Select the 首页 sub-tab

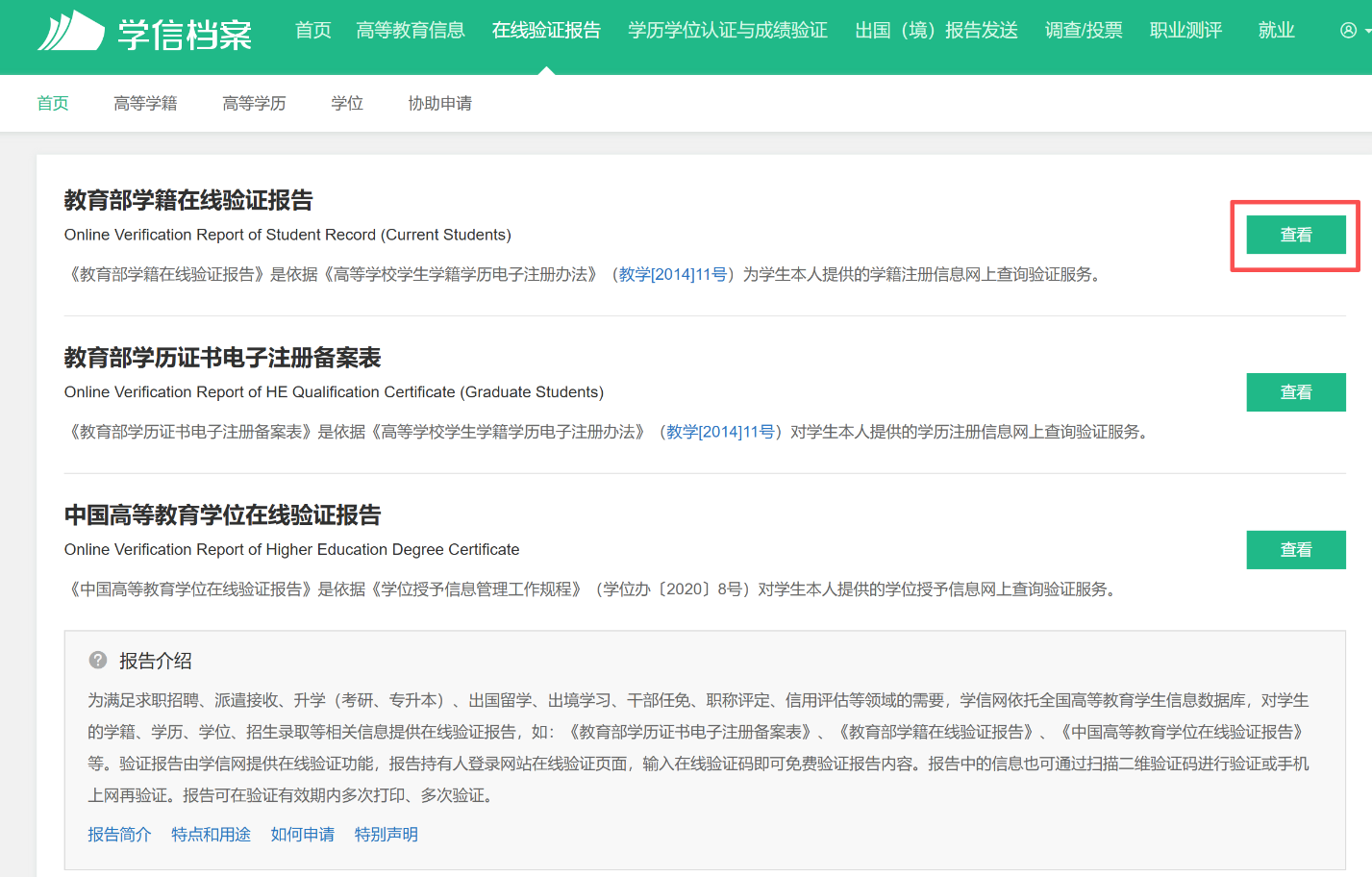[53, 103]
